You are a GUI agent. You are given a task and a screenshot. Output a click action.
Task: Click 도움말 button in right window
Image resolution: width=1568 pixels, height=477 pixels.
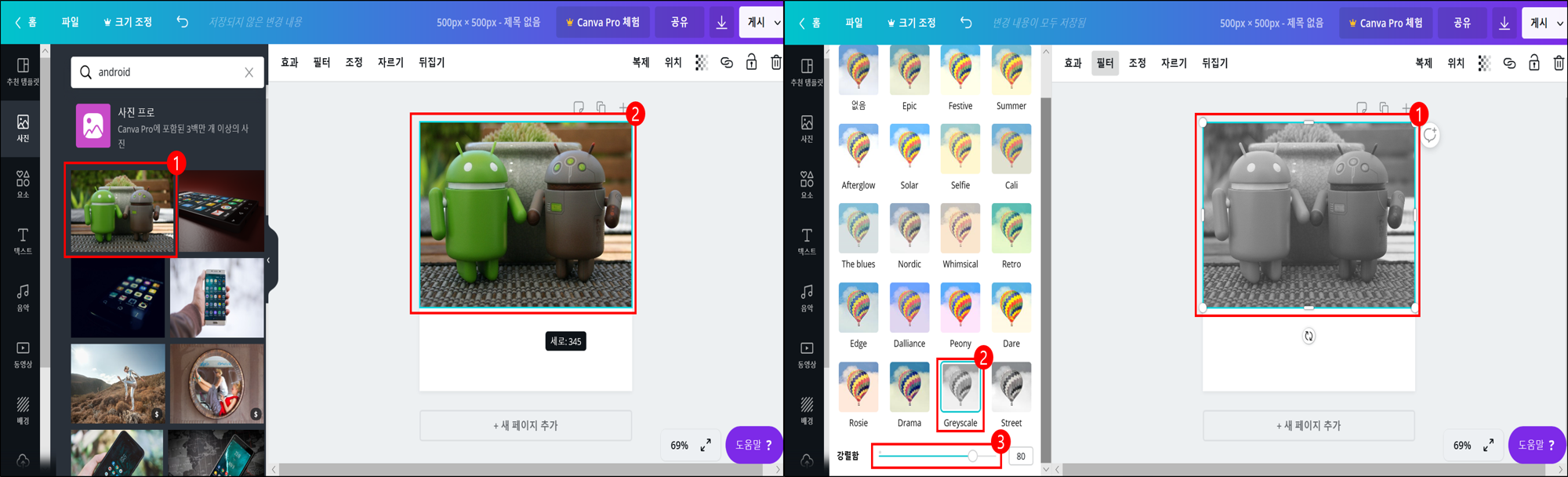1536,445
